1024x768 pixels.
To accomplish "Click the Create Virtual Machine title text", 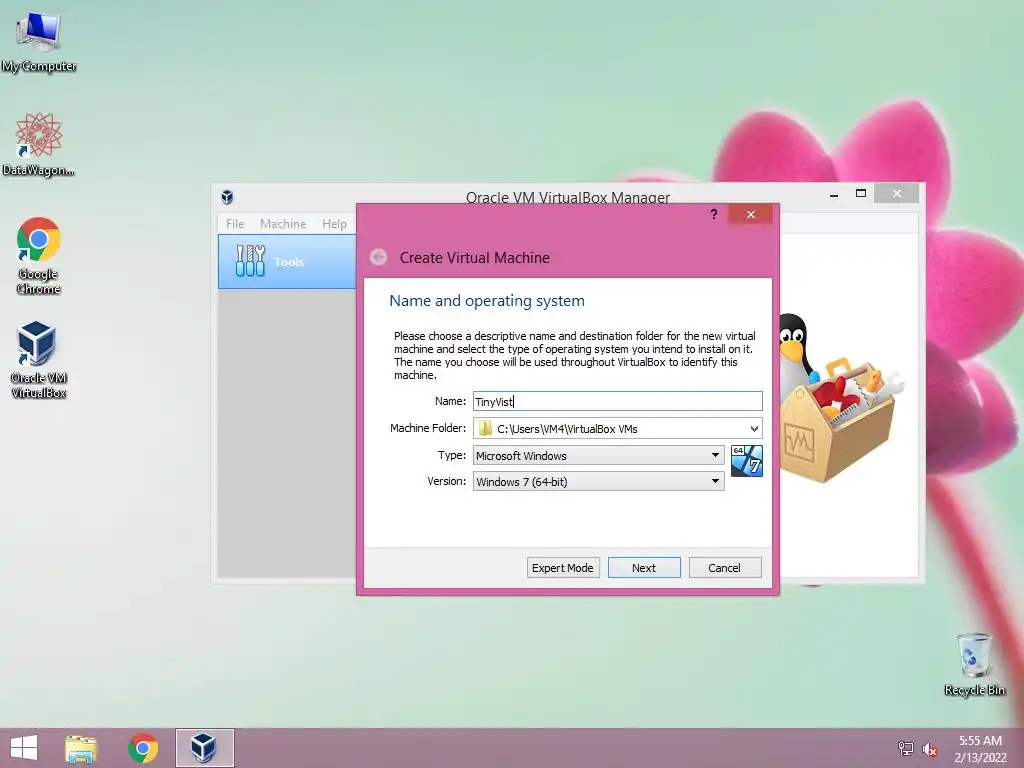I will click(475, 257).
